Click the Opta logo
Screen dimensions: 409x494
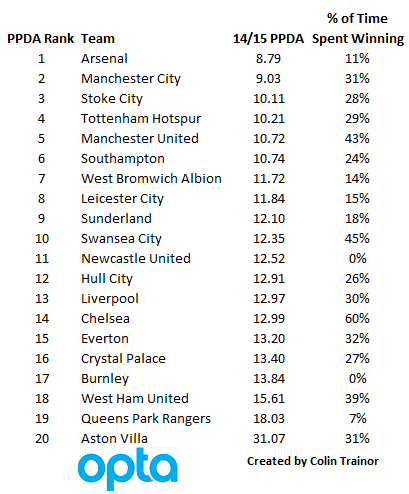pos(128,469)
